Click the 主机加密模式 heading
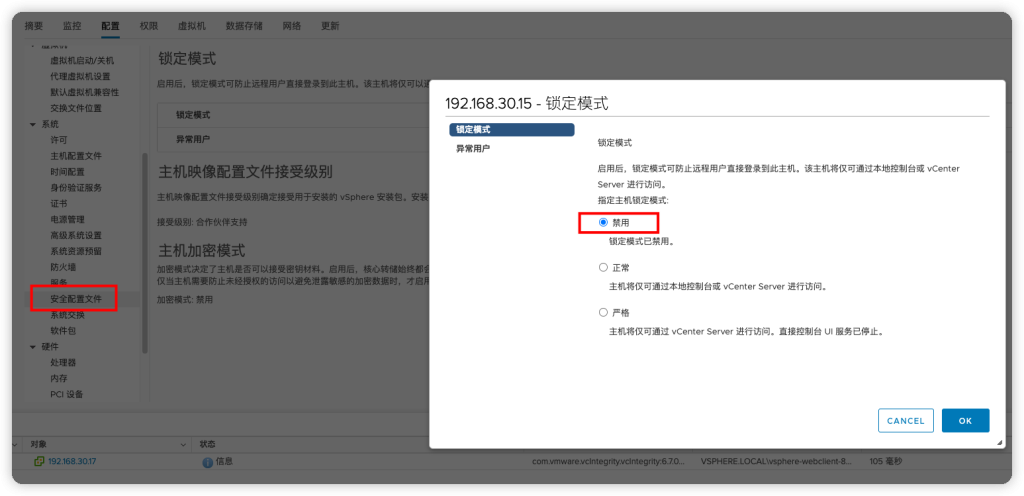Viewport: 1024px width, 496px height. coord(202,251)
